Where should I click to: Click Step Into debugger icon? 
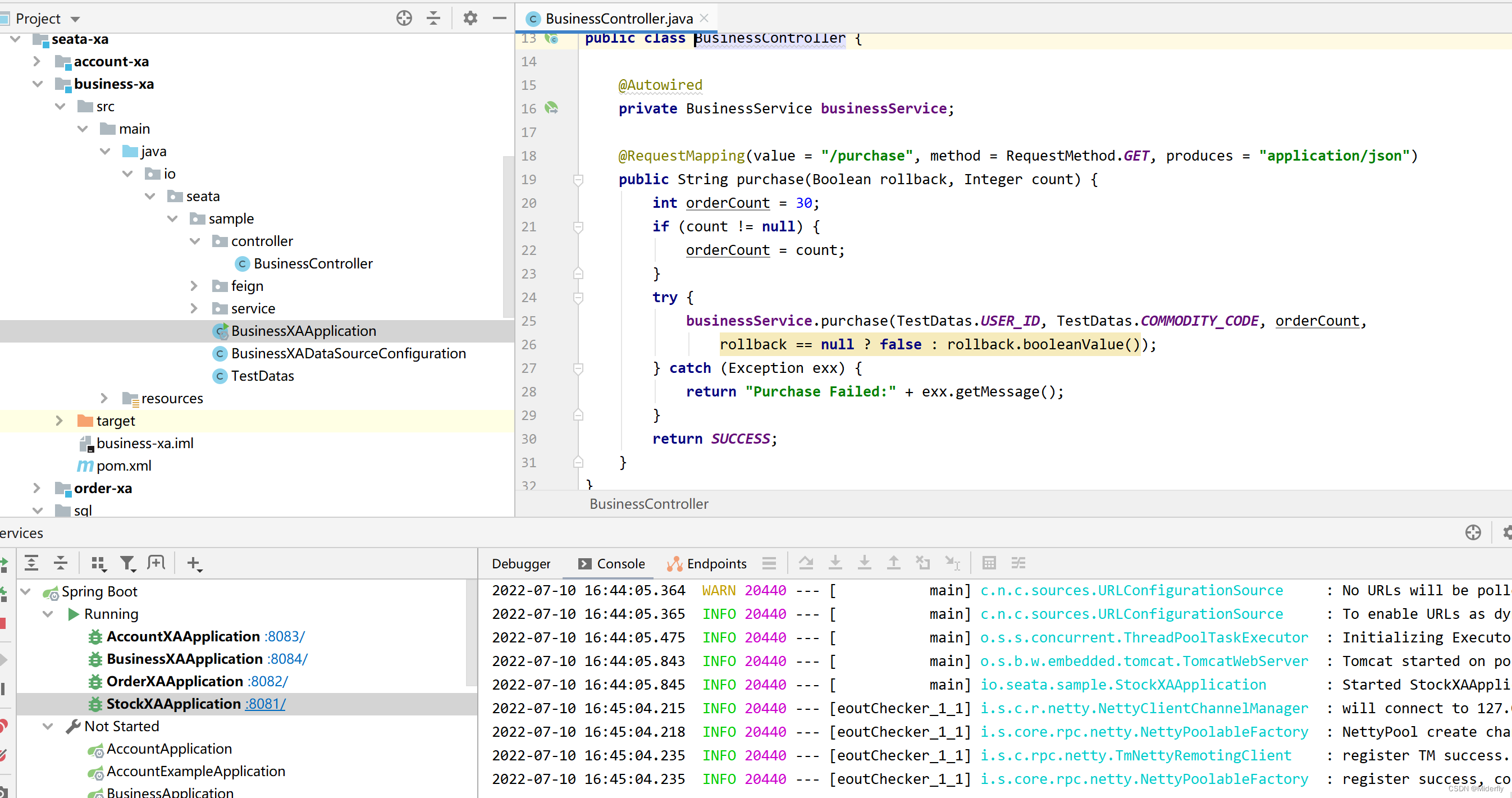835,563
